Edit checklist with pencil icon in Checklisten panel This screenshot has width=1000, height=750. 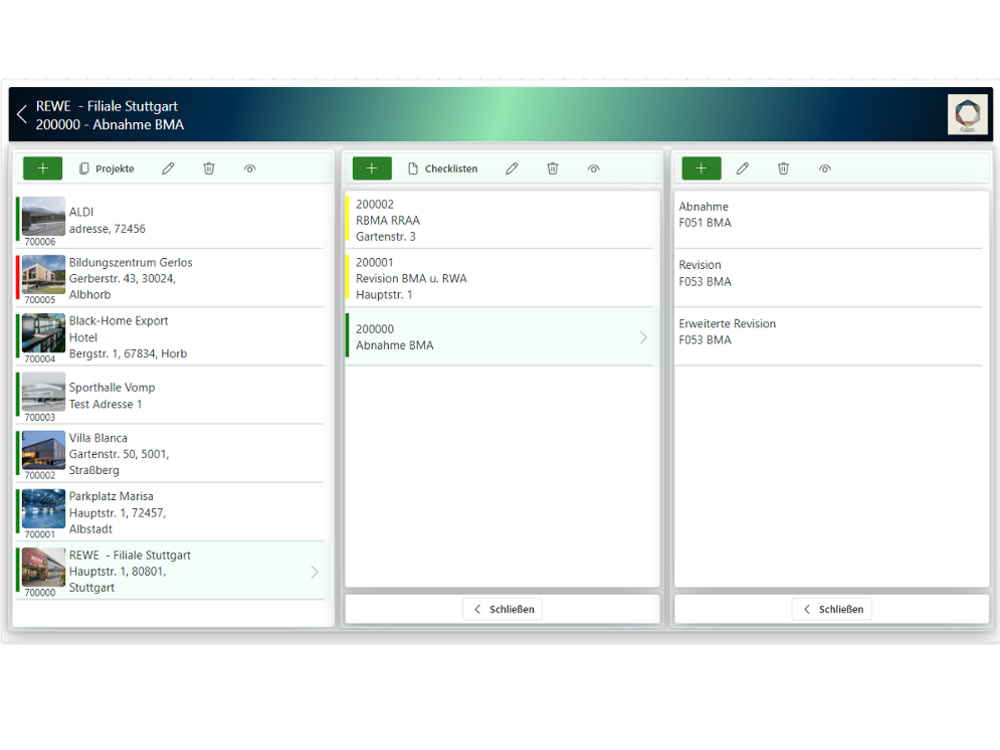coord(511,168)
